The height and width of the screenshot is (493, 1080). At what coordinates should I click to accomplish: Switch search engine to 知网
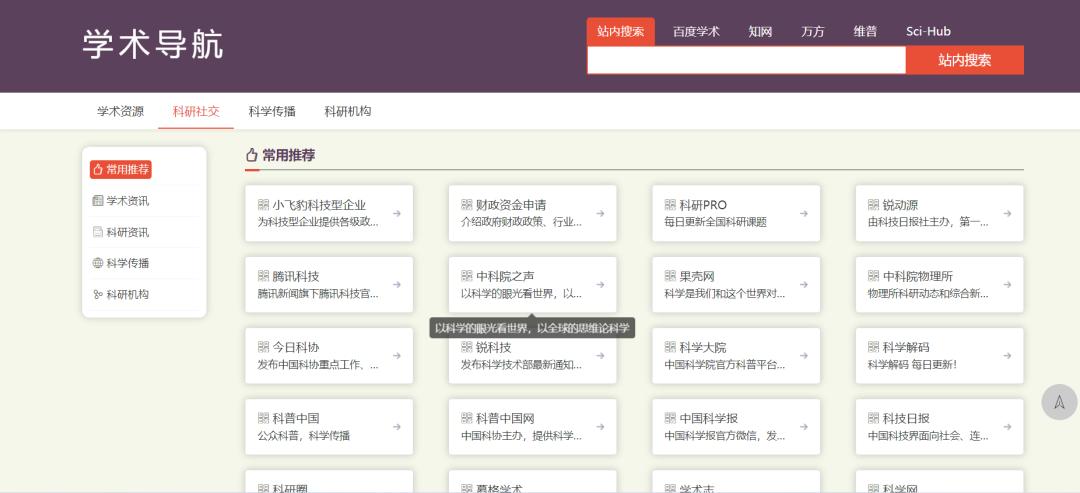click(x=760, y=32)
